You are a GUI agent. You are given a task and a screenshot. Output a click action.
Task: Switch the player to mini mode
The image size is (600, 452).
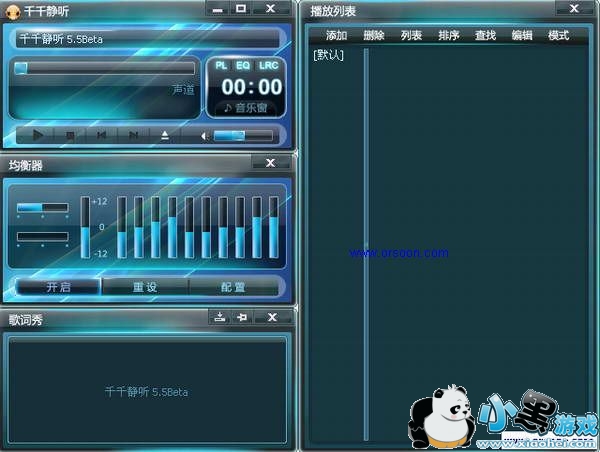(x=241, y=8)
